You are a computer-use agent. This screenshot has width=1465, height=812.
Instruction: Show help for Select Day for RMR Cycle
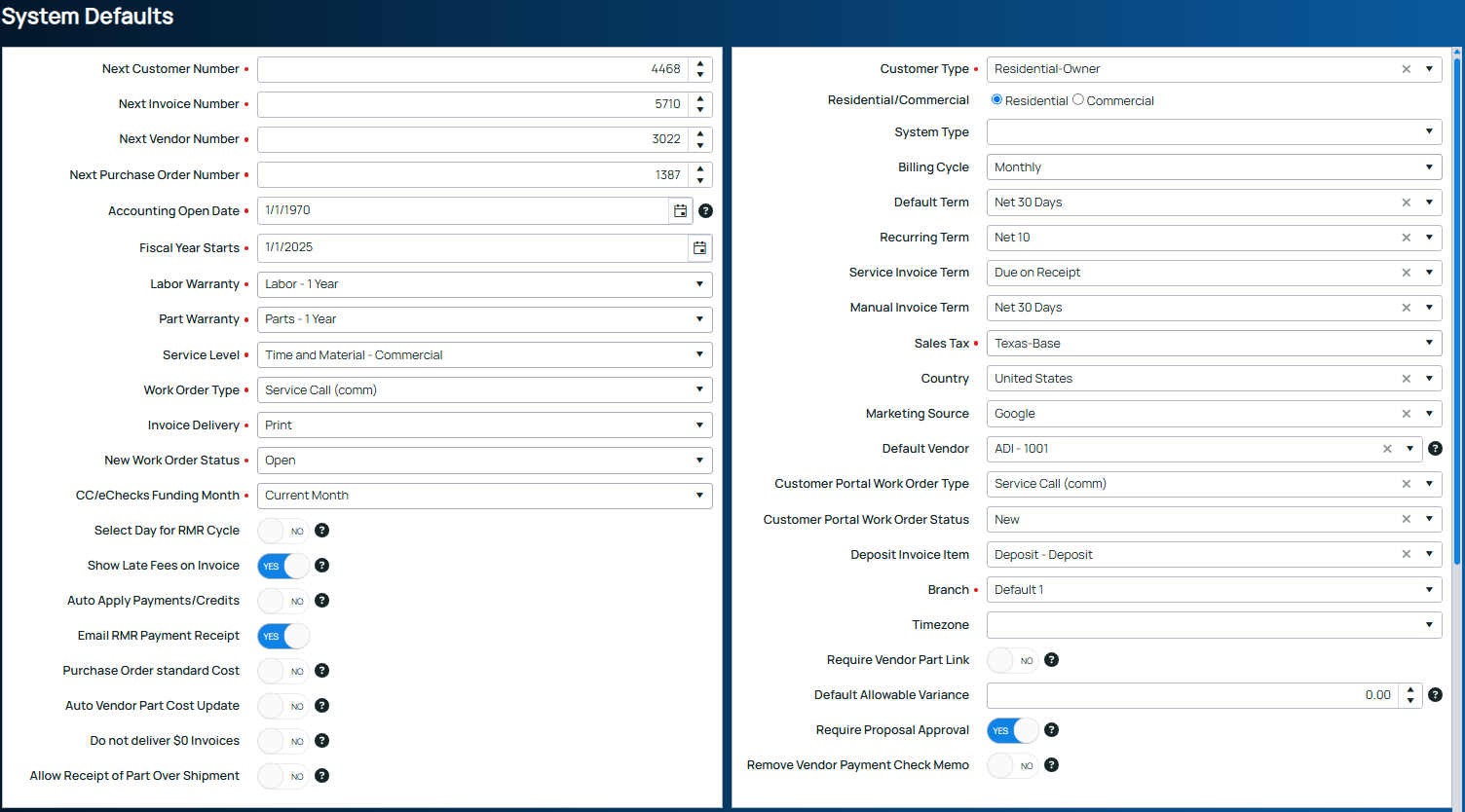[321, 531]
